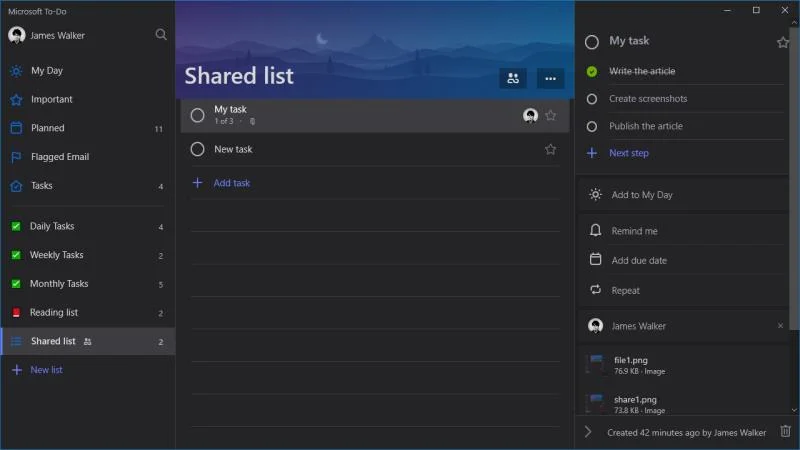Click the Repeat arrows icon
800x450 pixels.
pos(595,290)
